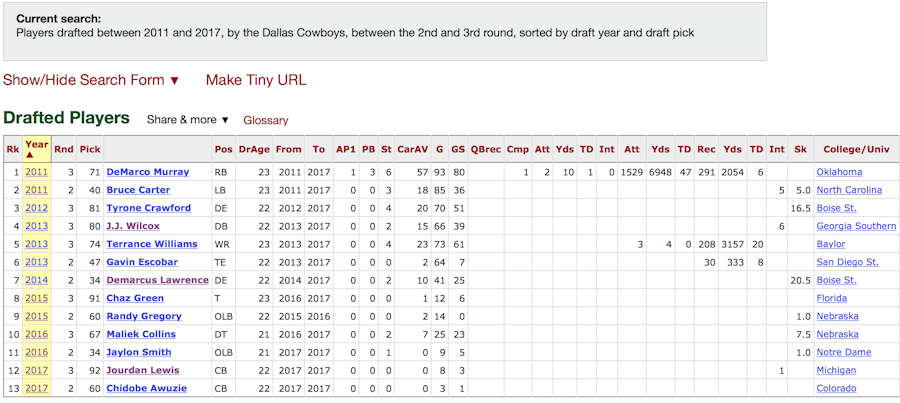The width and height of the screenshot is (900, 403).
Task: Click the Make Tiny URL link
Action: pos(256,80)
